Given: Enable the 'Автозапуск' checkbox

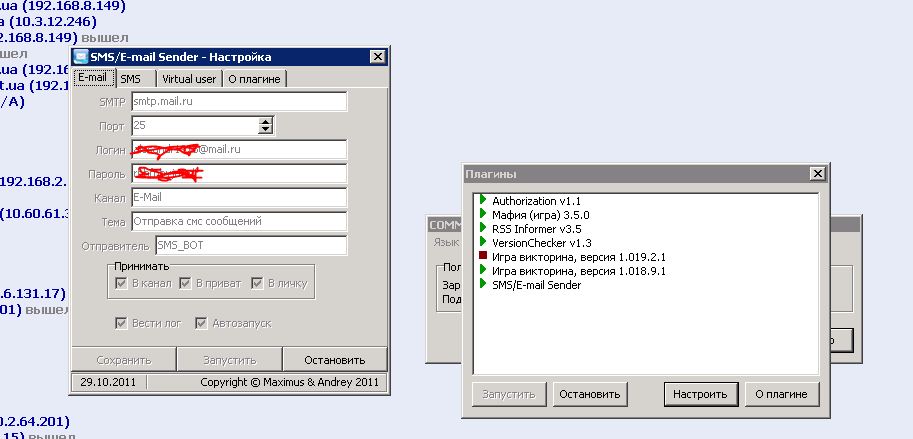Looking at the screenshot, I should 201,323.
